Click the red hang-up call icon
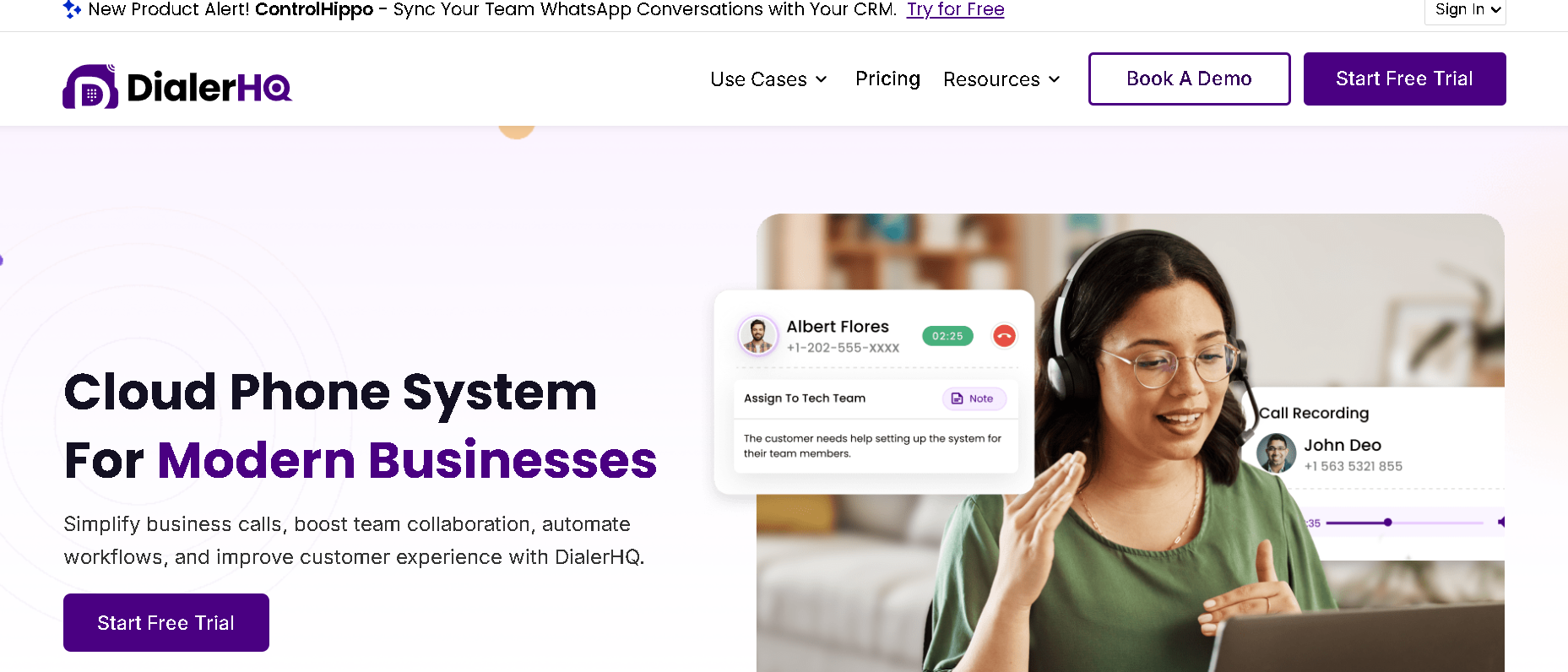 [1004, 336]
